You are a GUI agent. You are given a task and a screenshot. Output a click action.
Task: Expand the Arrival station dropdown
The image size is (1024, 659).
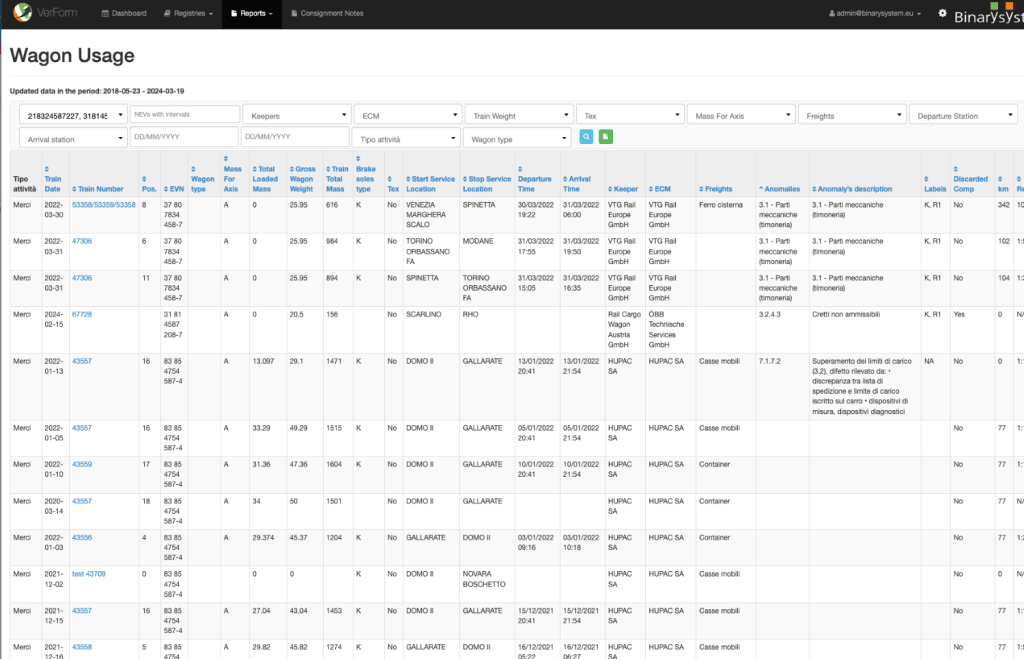pyautogui.click(x=72, y=139)
